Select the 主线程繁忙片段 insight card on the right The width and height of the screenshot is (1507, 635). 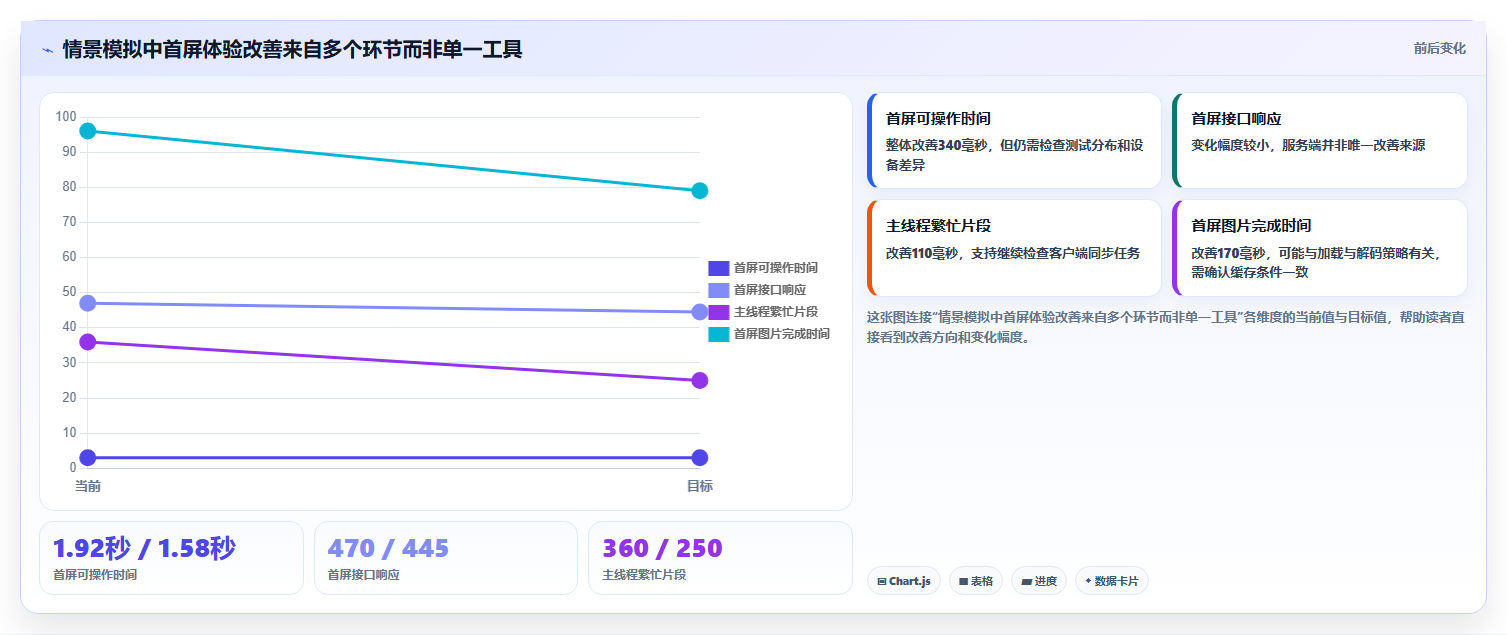pos(1014,248)
